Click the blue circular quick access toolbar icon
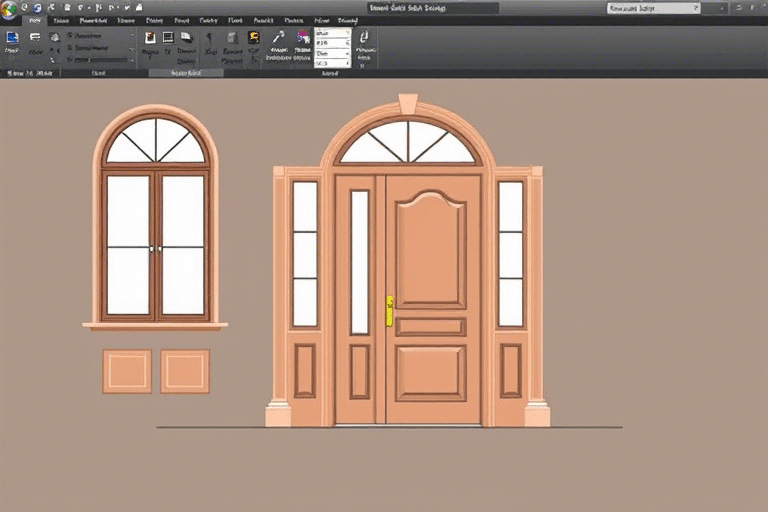This screenshot has height=512, width=768. point(37,8)
